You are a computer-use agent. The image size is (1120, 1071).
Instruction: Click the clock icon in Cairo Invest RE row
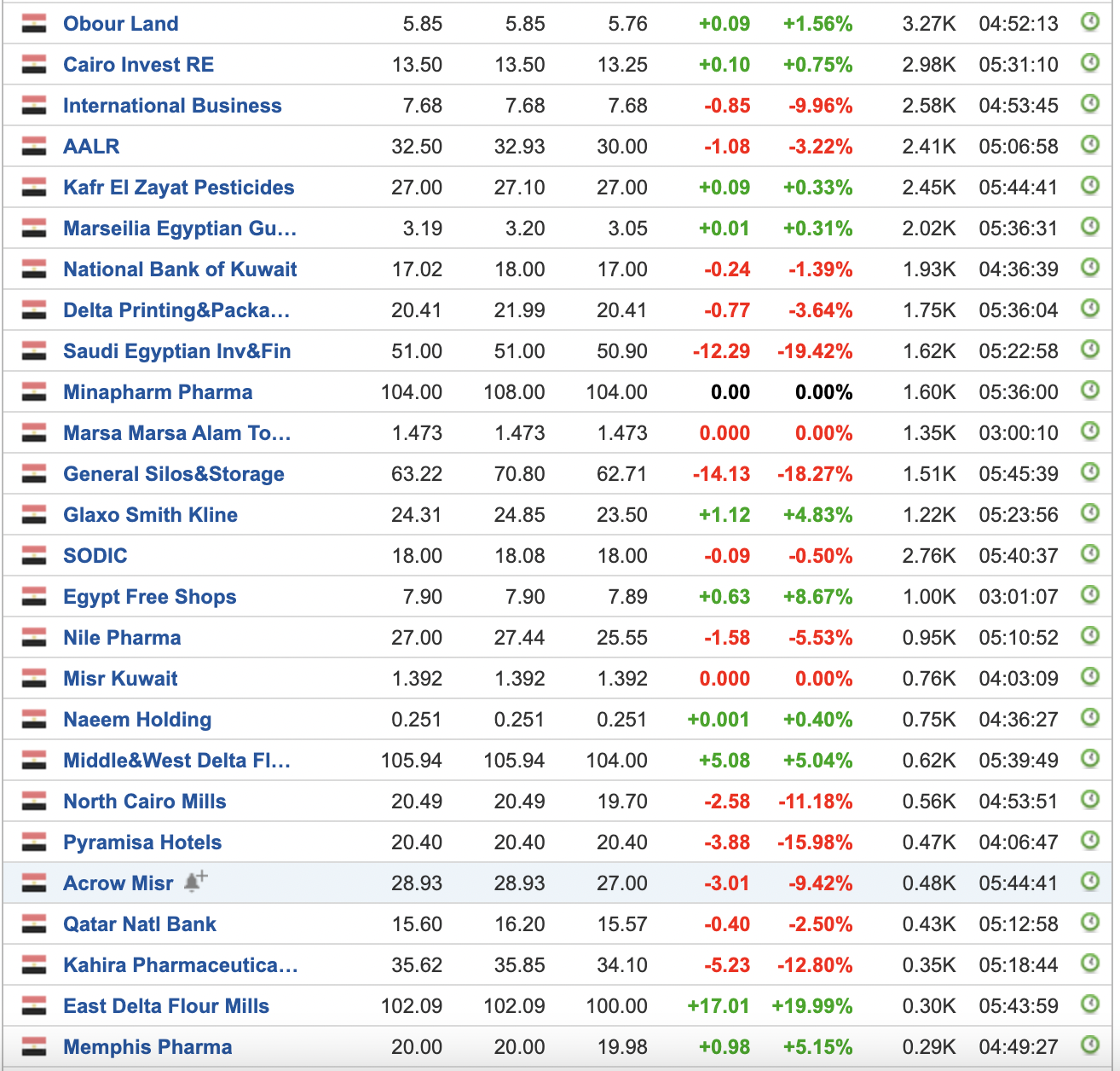click(1090, 62)
